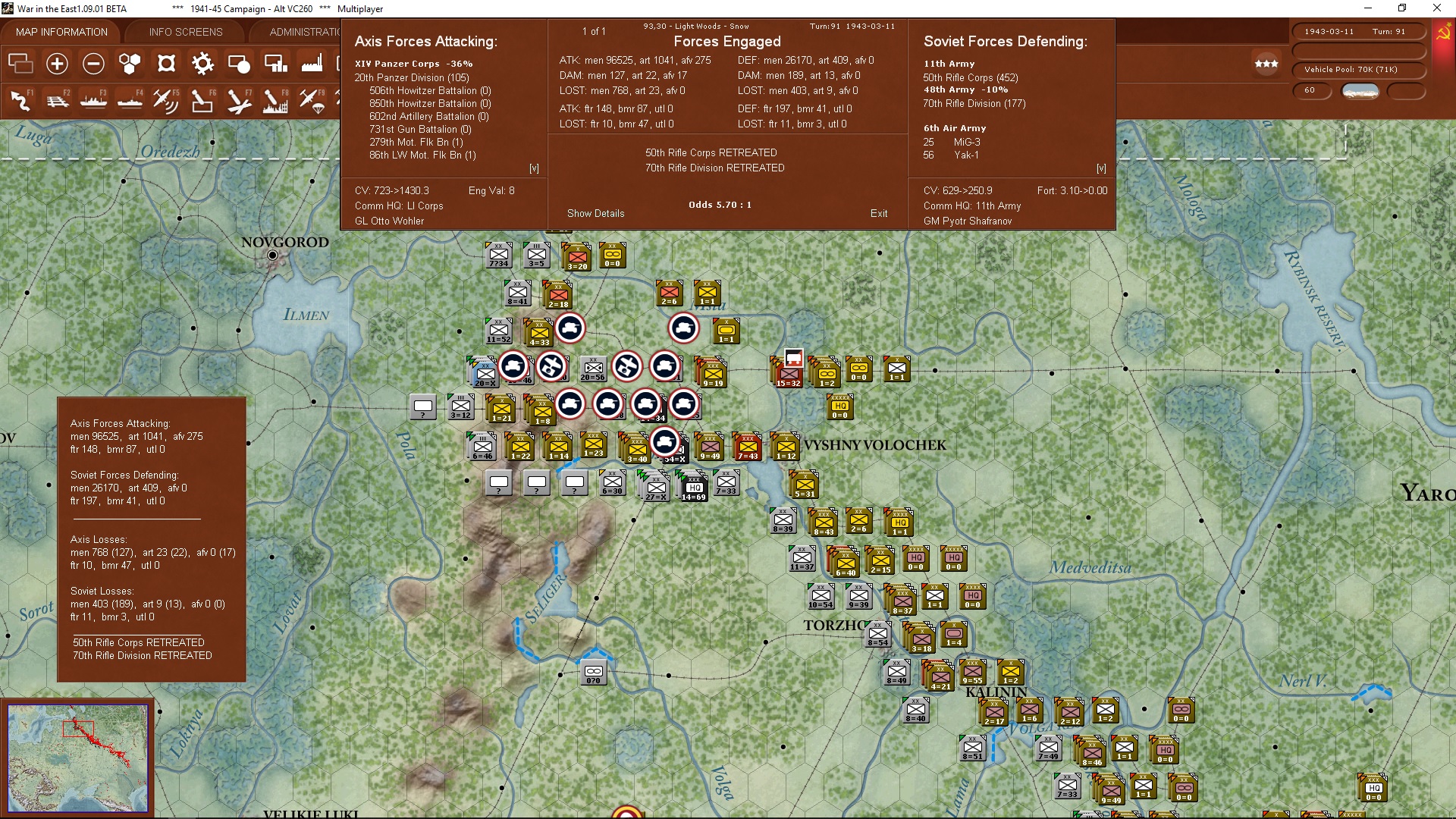Screen dimensions: 1456x819
Task: Open the gear preferences icon
Action: click(x=202, y=64)
